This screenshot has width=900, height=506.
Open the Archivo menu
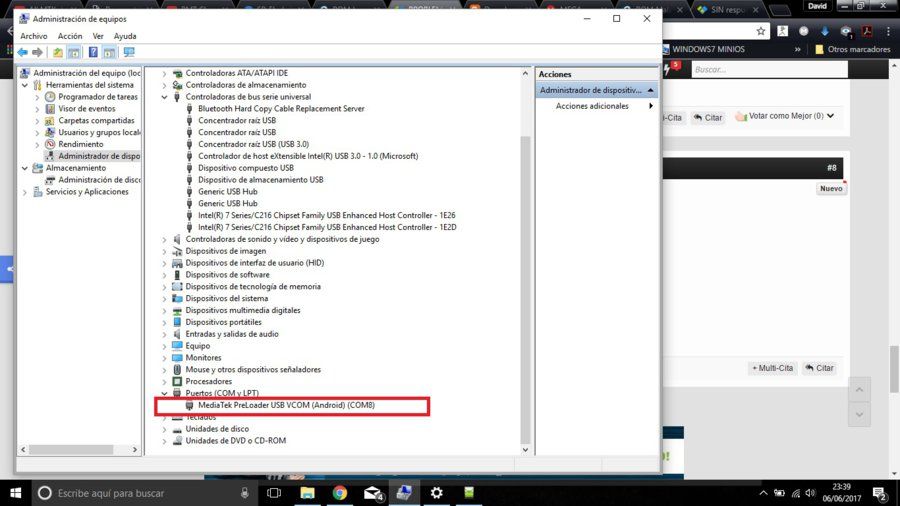tap(33, 36)
